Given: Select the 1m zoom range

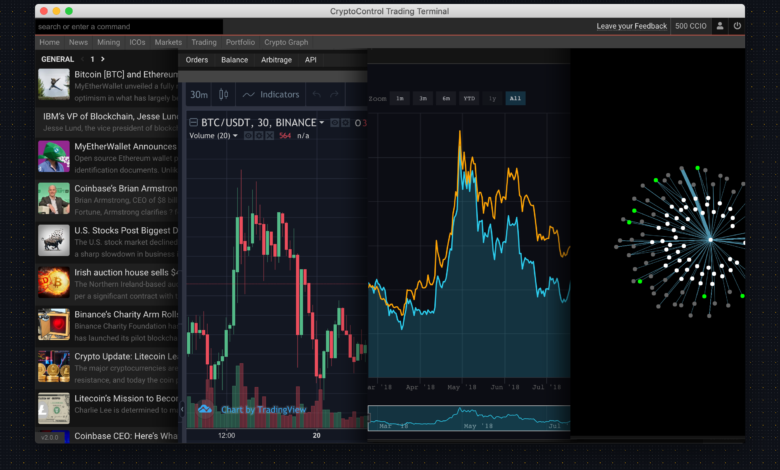Looking at the screenshot, I should coord(400,98).
